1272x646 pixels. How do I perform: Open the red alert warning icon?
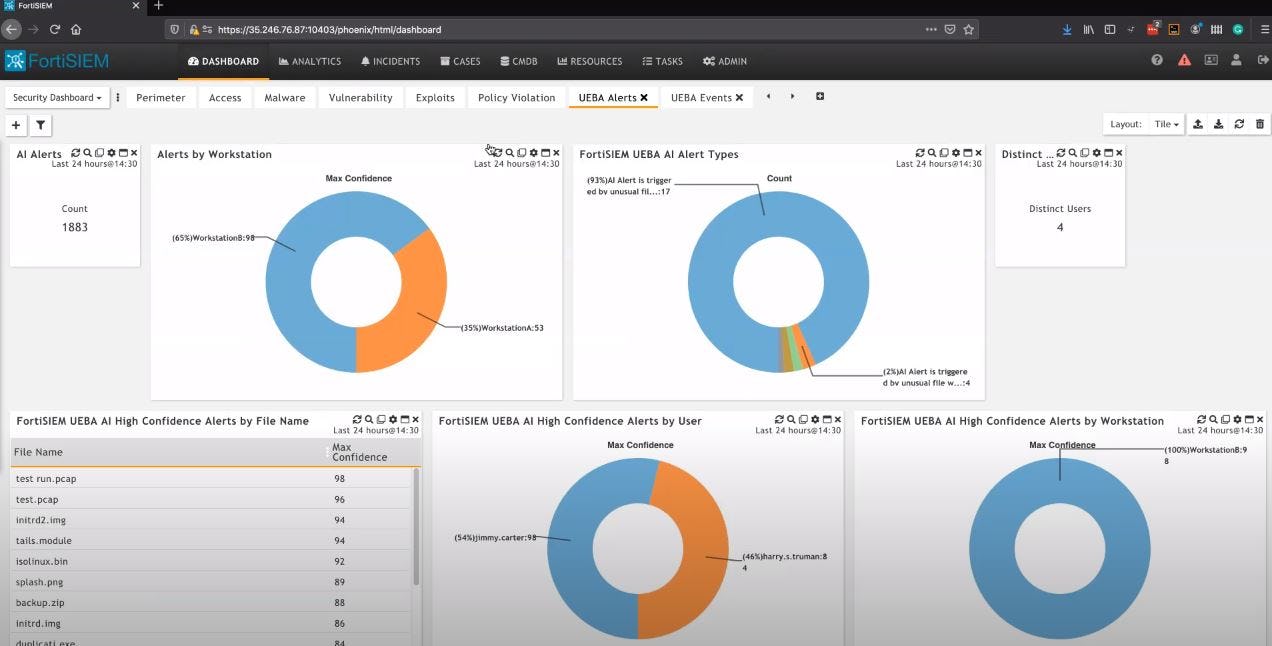(1184, 60)
